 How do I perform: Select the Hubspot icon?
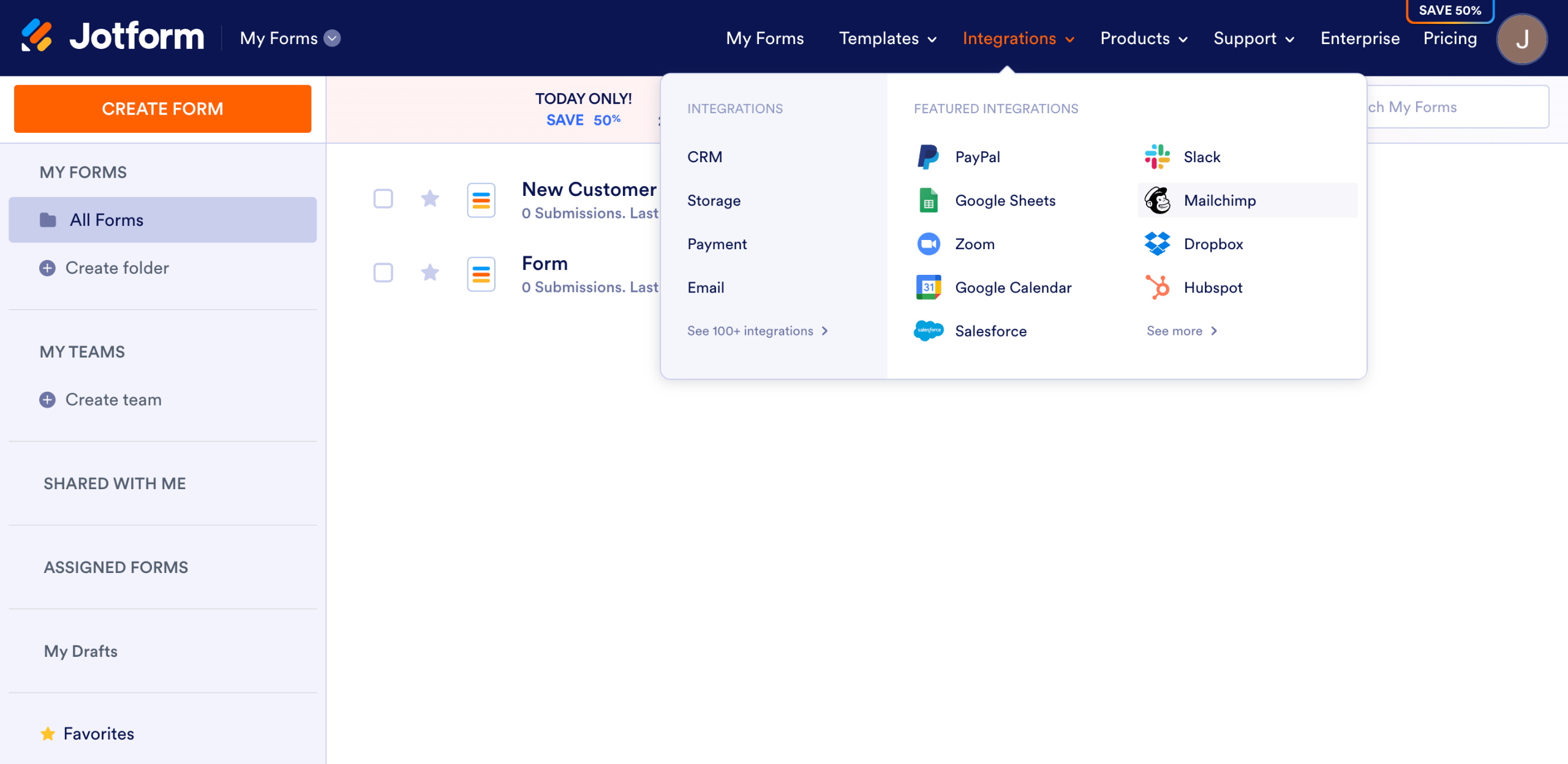tap(1157, 287)
